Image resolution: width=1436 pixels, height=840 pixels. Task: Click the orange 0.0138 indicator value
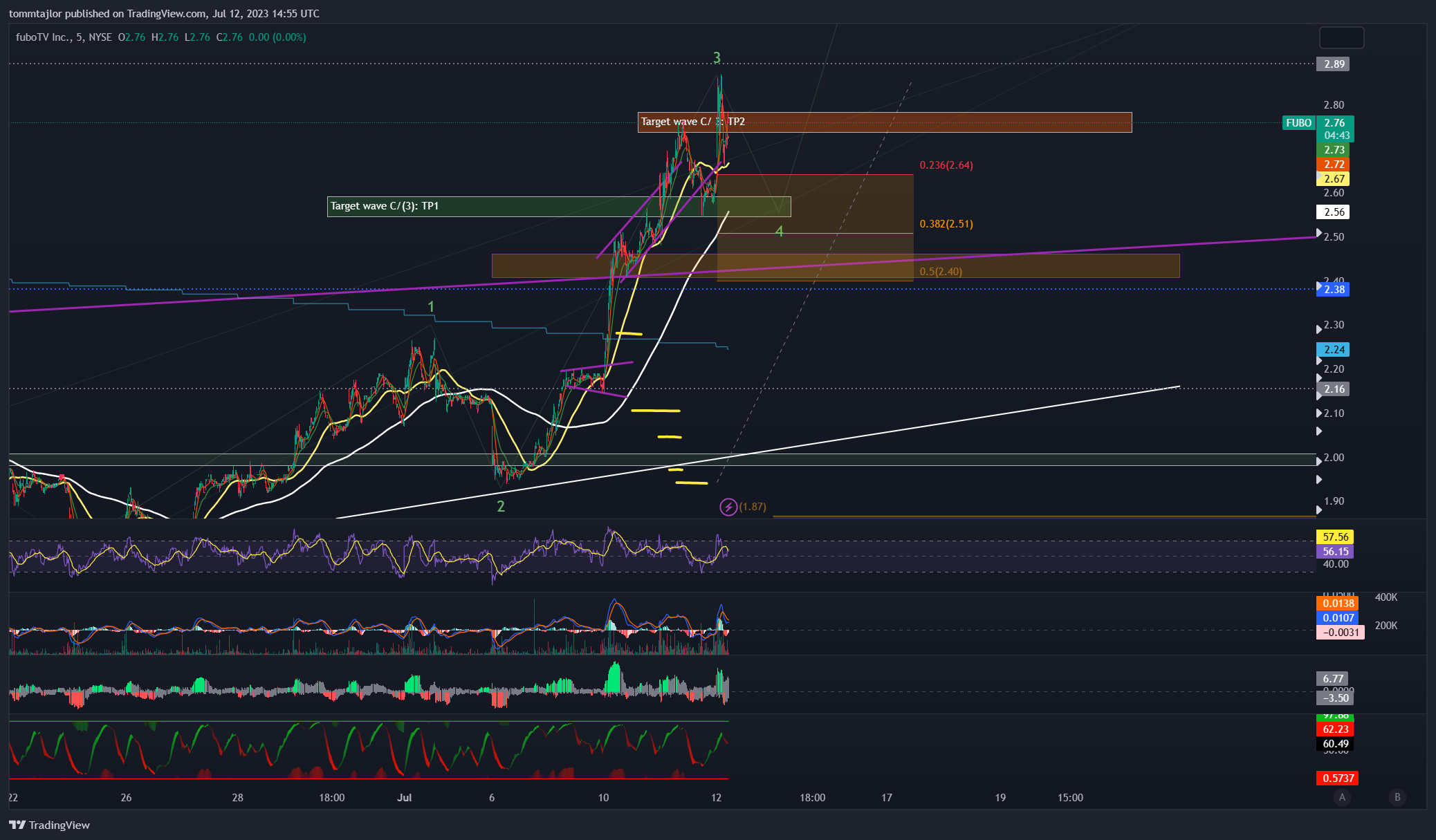pos(1338,604)
